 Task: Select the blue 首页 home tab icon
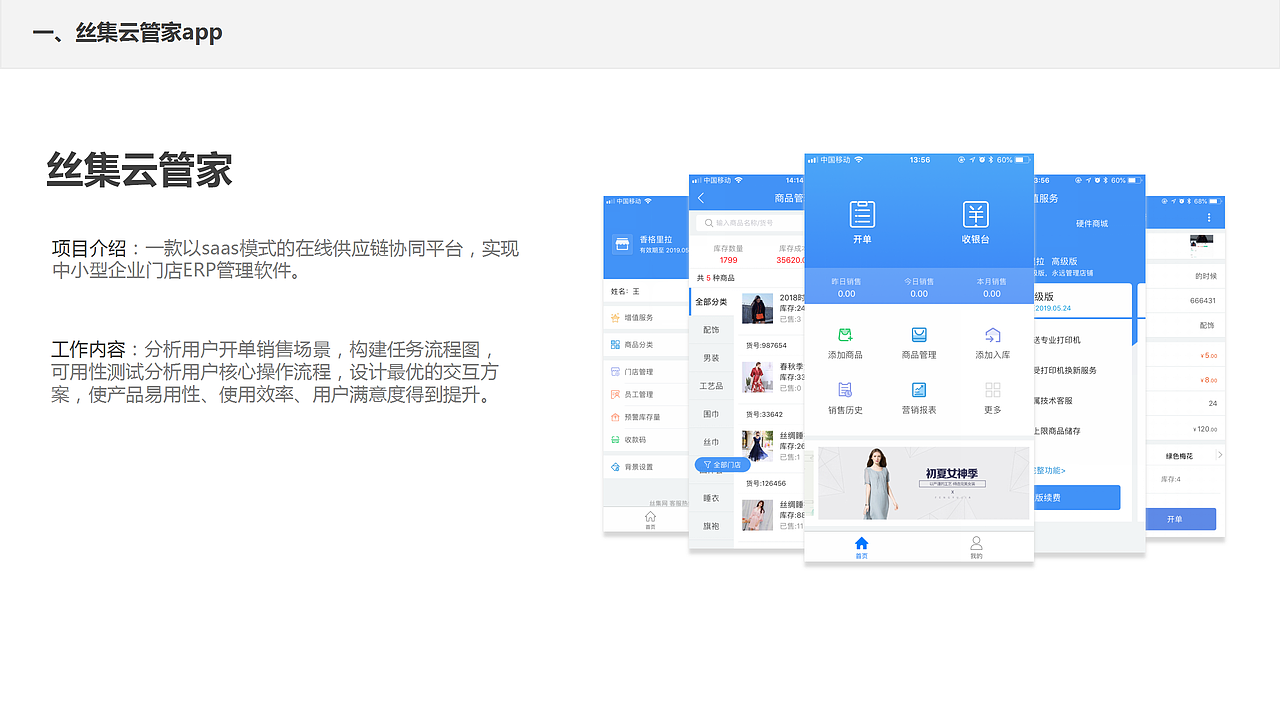coord(861,543)
